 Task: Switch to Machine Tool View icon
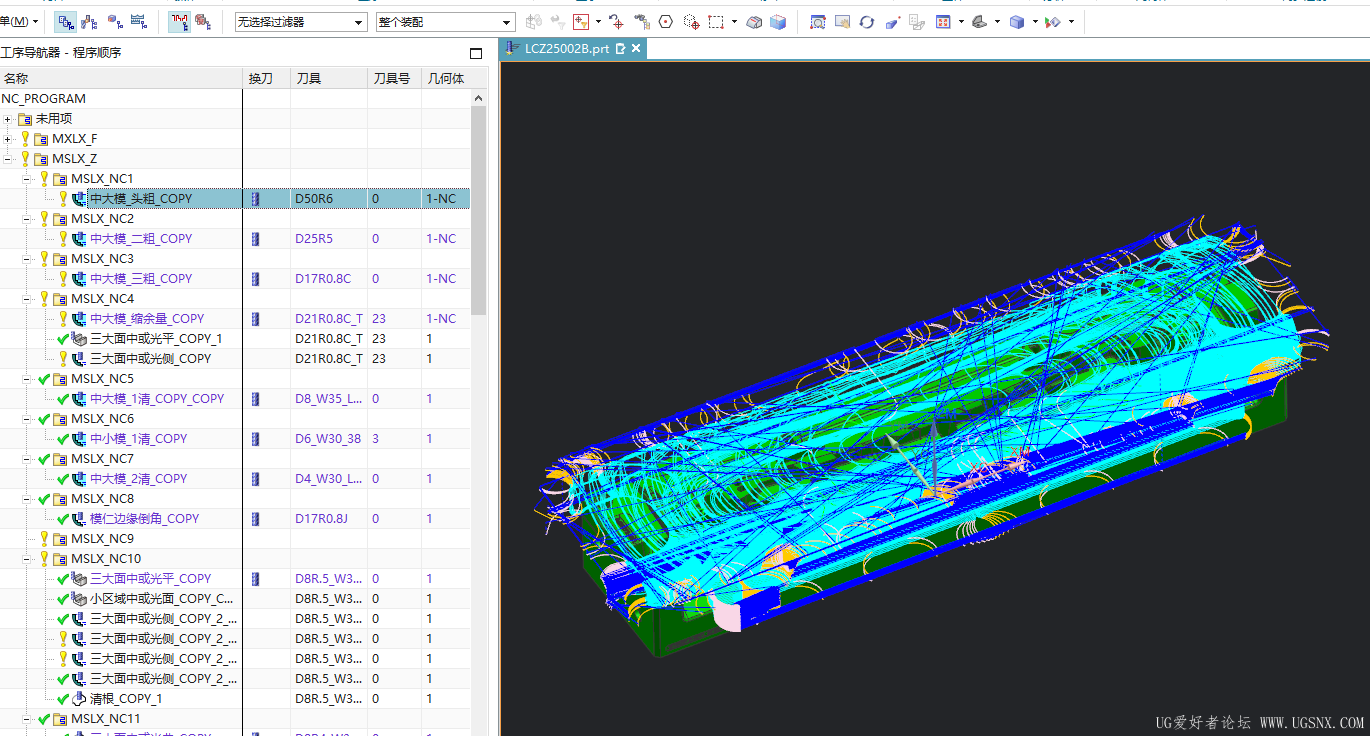click(x=90, y=21)
